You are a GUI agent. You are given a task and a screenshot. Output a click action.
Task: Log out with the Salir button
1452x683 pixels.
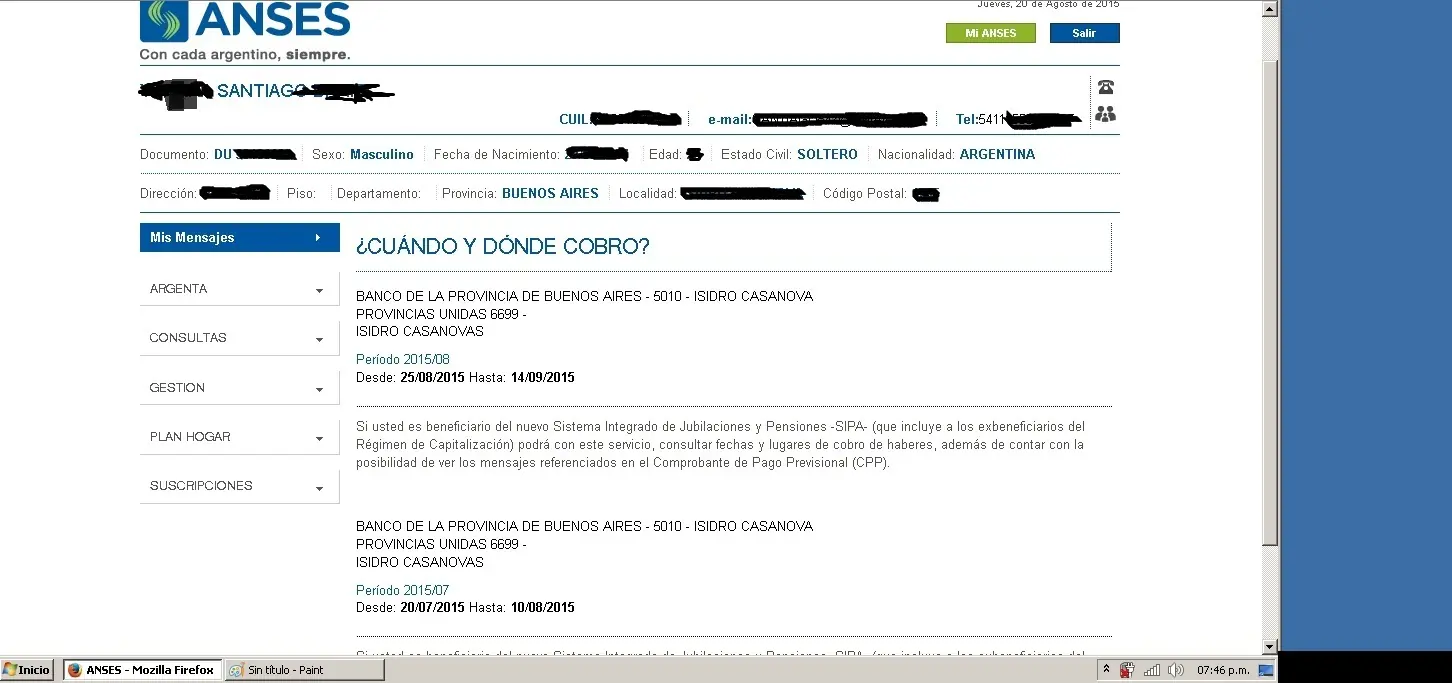click(1084, 33)
